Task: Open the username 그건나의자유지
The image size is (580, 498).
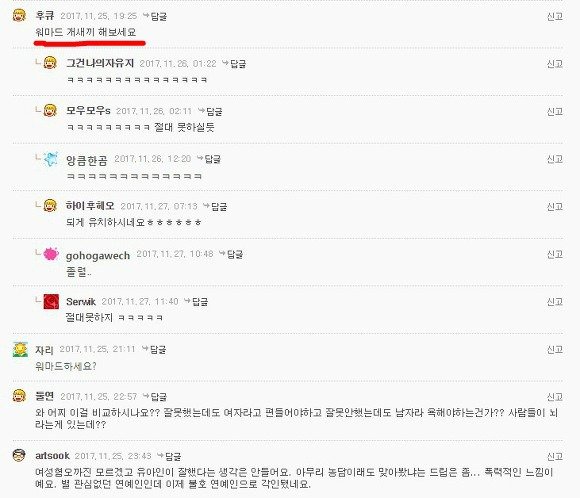Action: pos(100,63)
